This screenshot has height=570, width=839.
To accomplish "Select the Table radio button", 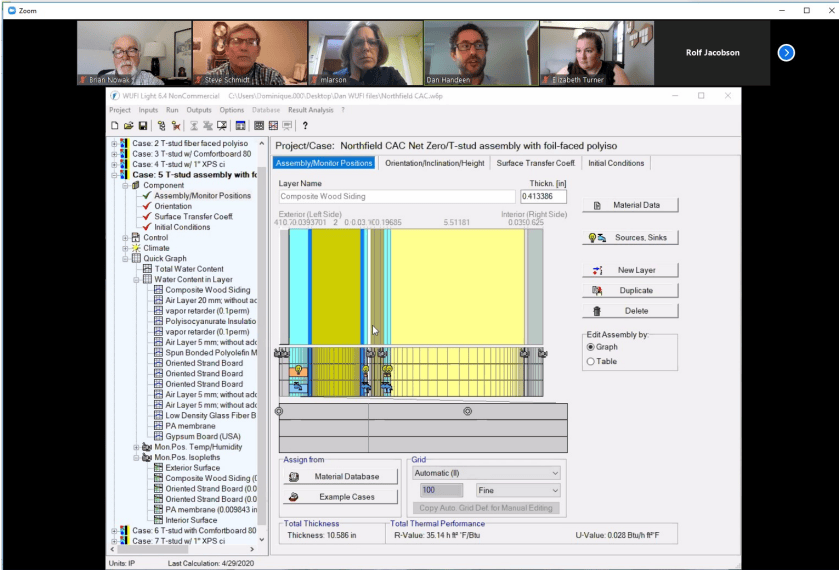I will click(591, 361).
